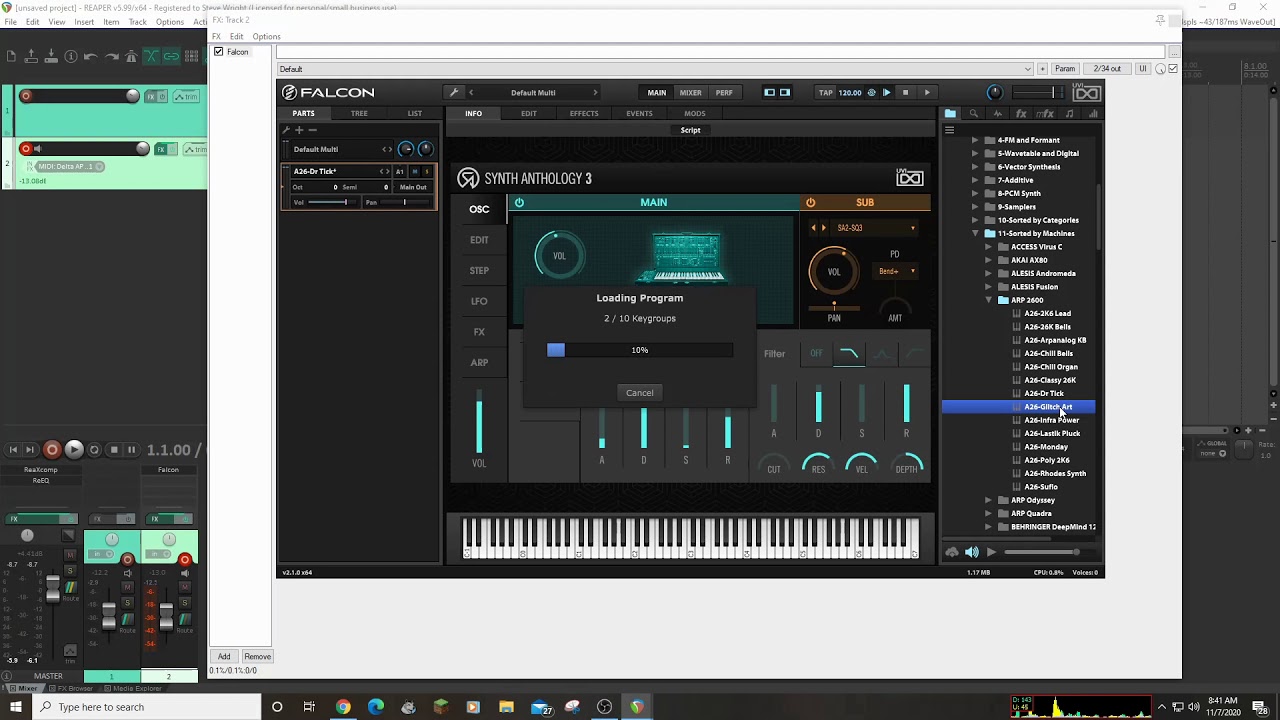Open the Default preset dropdown
1280x720 pixels.
(x=655, y=69)
